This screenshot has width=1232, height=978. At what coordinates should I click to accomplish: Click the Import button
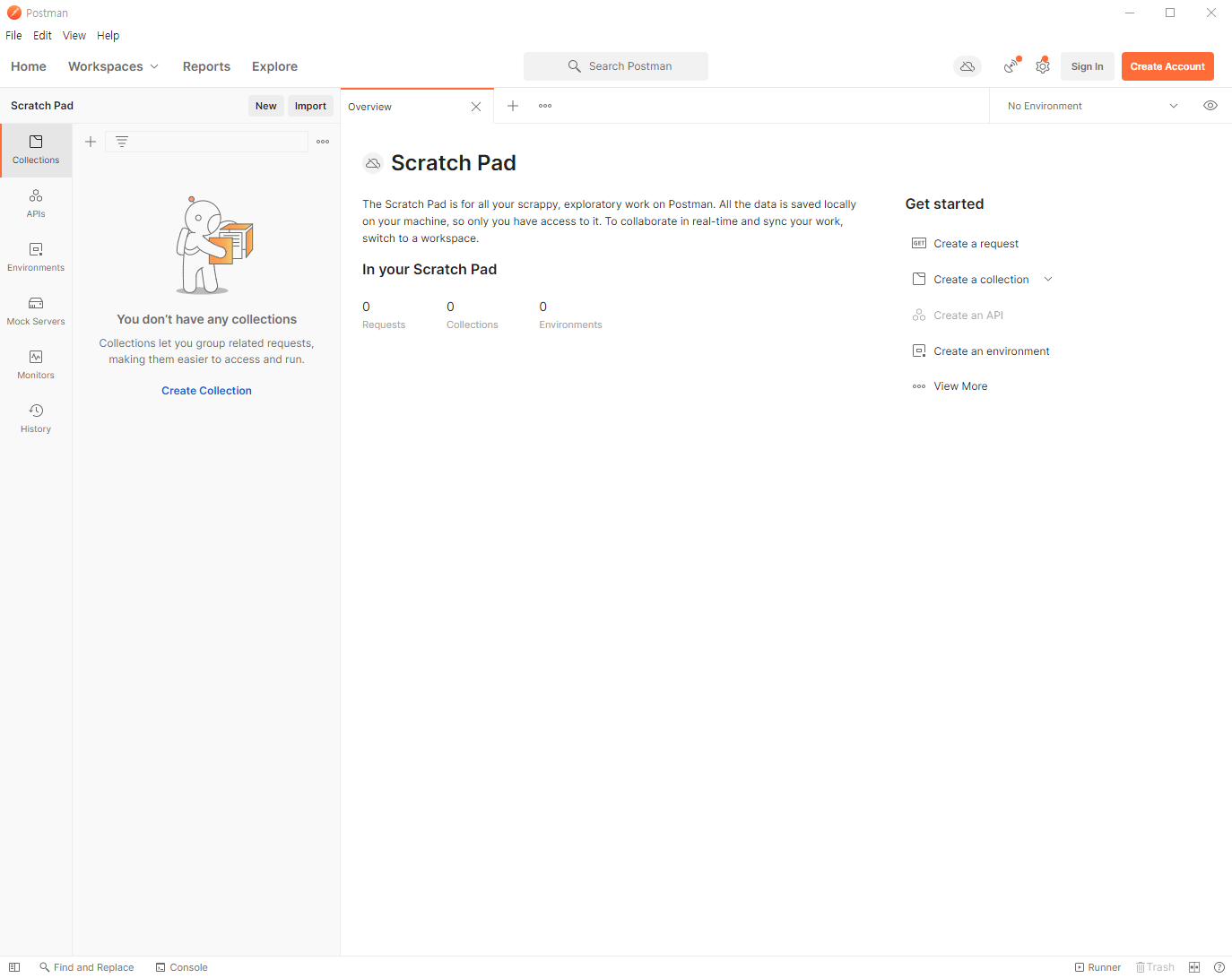[310, 106]
